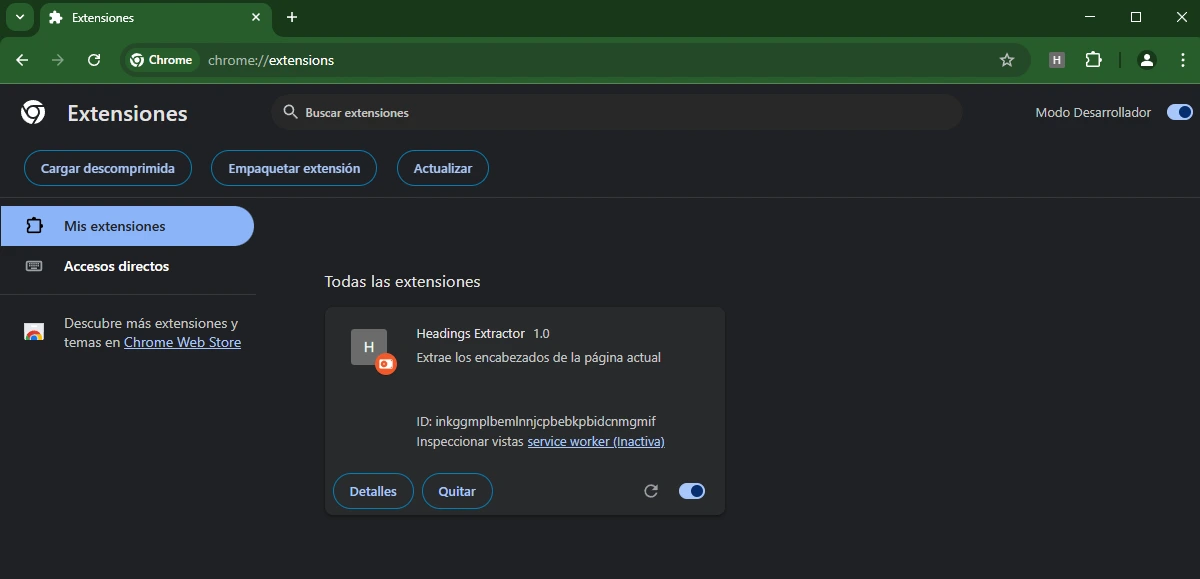1200x579 pixels.
Task: Reload the Headings Extractor extension
Action: [651, 491]
